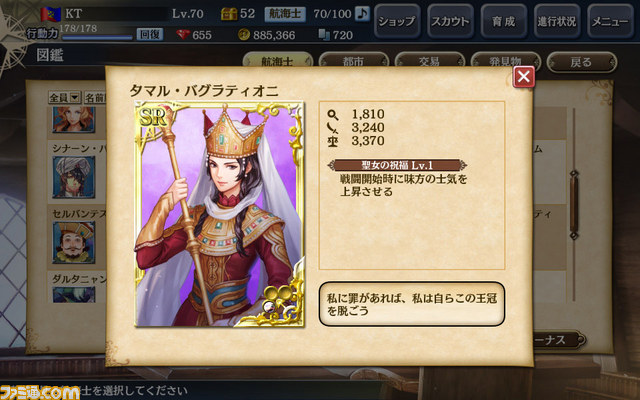This screenshot has height=400, width=640.
Task: Switch to the 交易 tab
Action: tap(429, 61)
